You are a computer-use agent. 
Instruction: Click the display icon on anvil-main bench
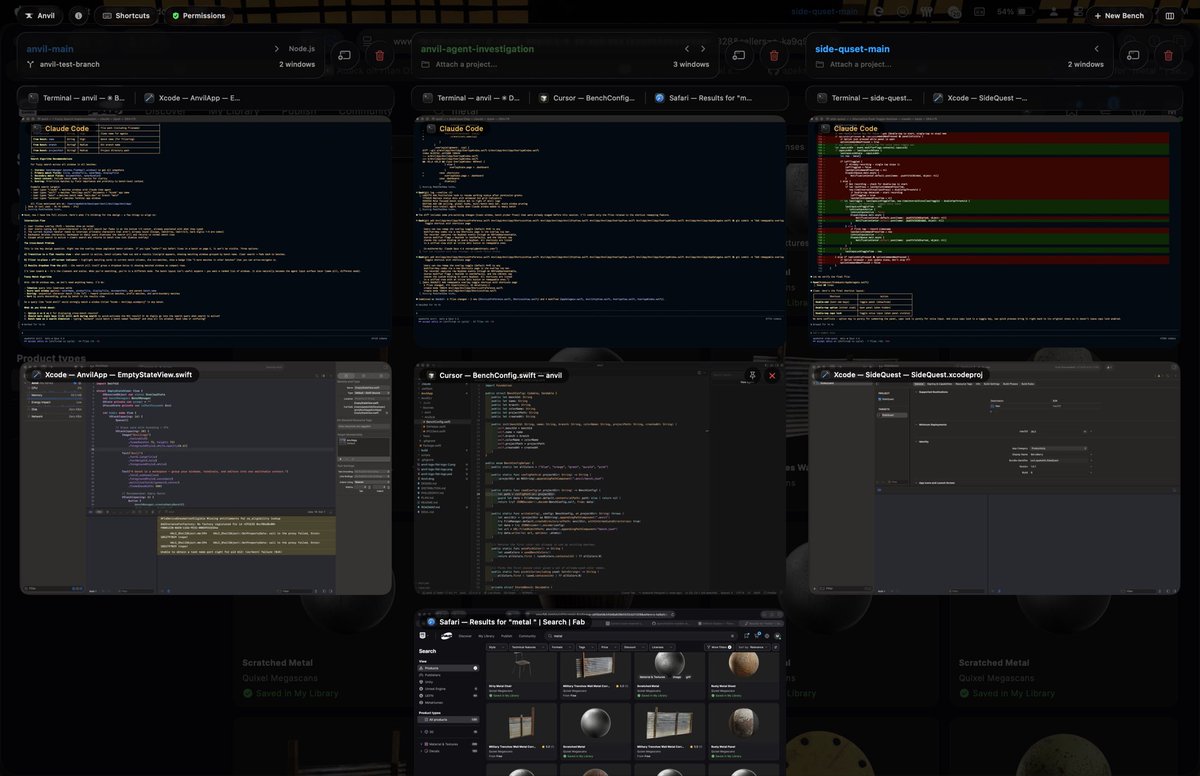tap(344, 55)
